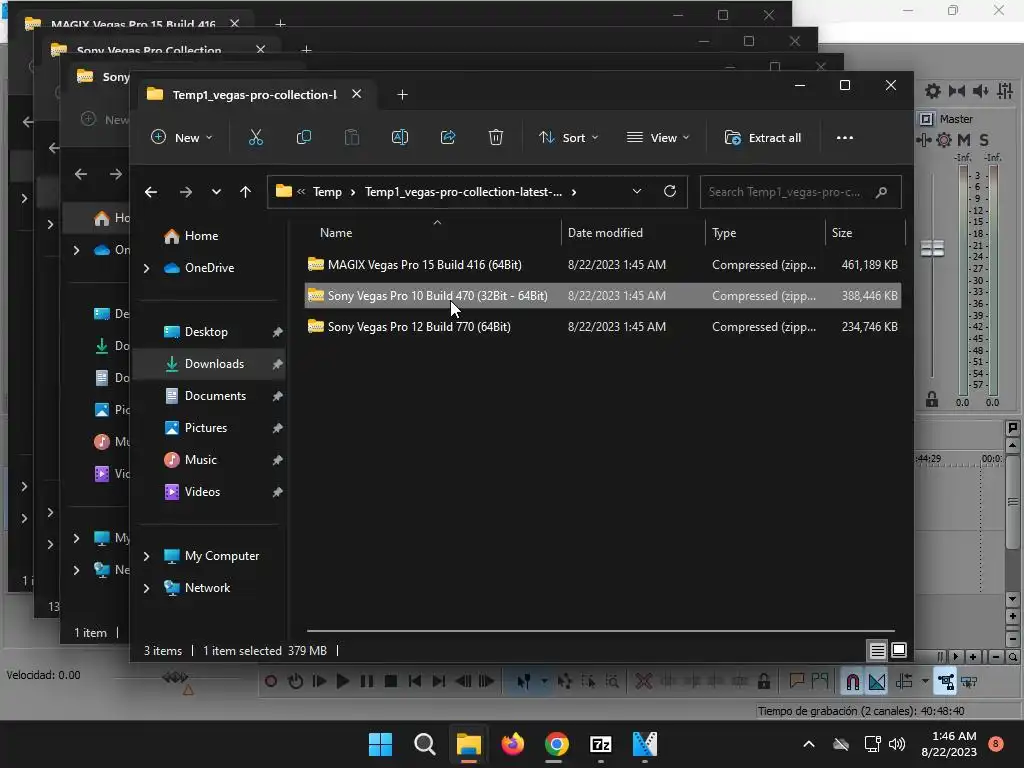1024x768 pixels.
Task: Switch Explorer to large thumbnails view icon
Action: 899,650
